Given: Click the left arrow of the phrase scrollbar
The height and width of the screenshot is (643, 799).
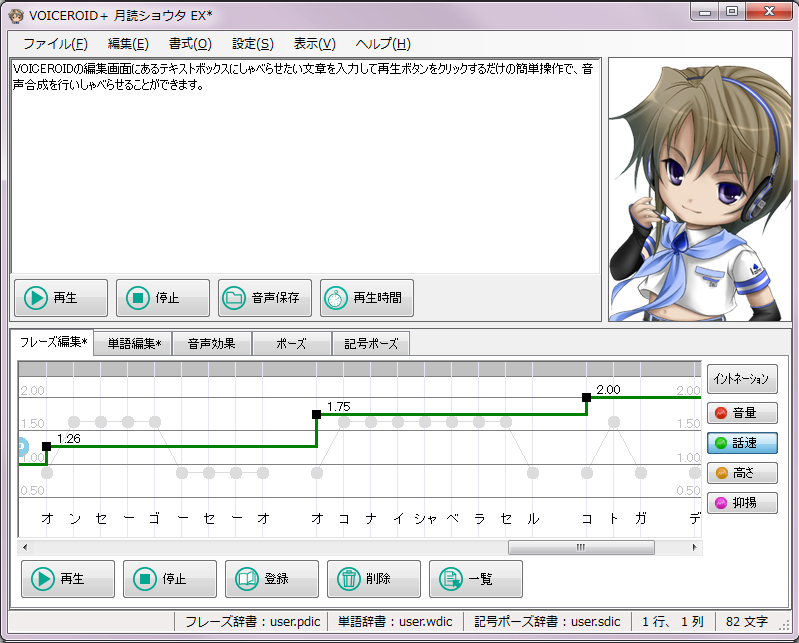Looking at the screenshot, I should [x=24, y=548].
